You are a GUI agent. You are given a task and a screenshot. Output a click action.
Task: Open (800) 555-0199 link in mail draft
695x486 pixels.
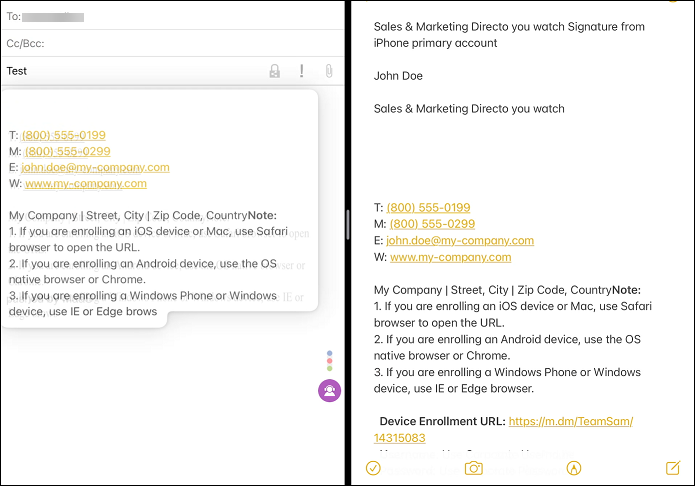(63, 135)
